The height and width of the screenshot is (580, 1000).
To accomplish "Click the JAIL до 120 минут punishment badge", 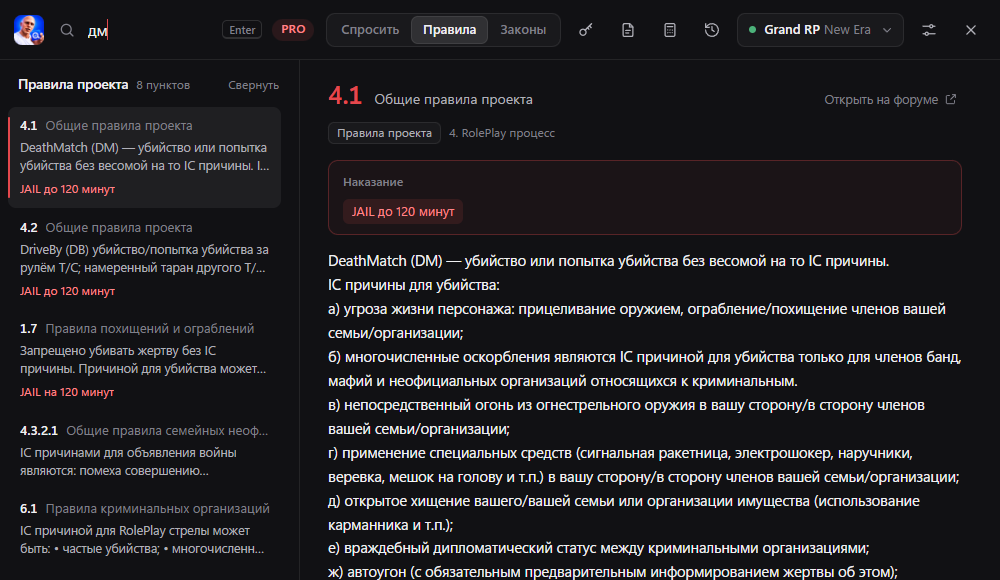I will point(403,212).
